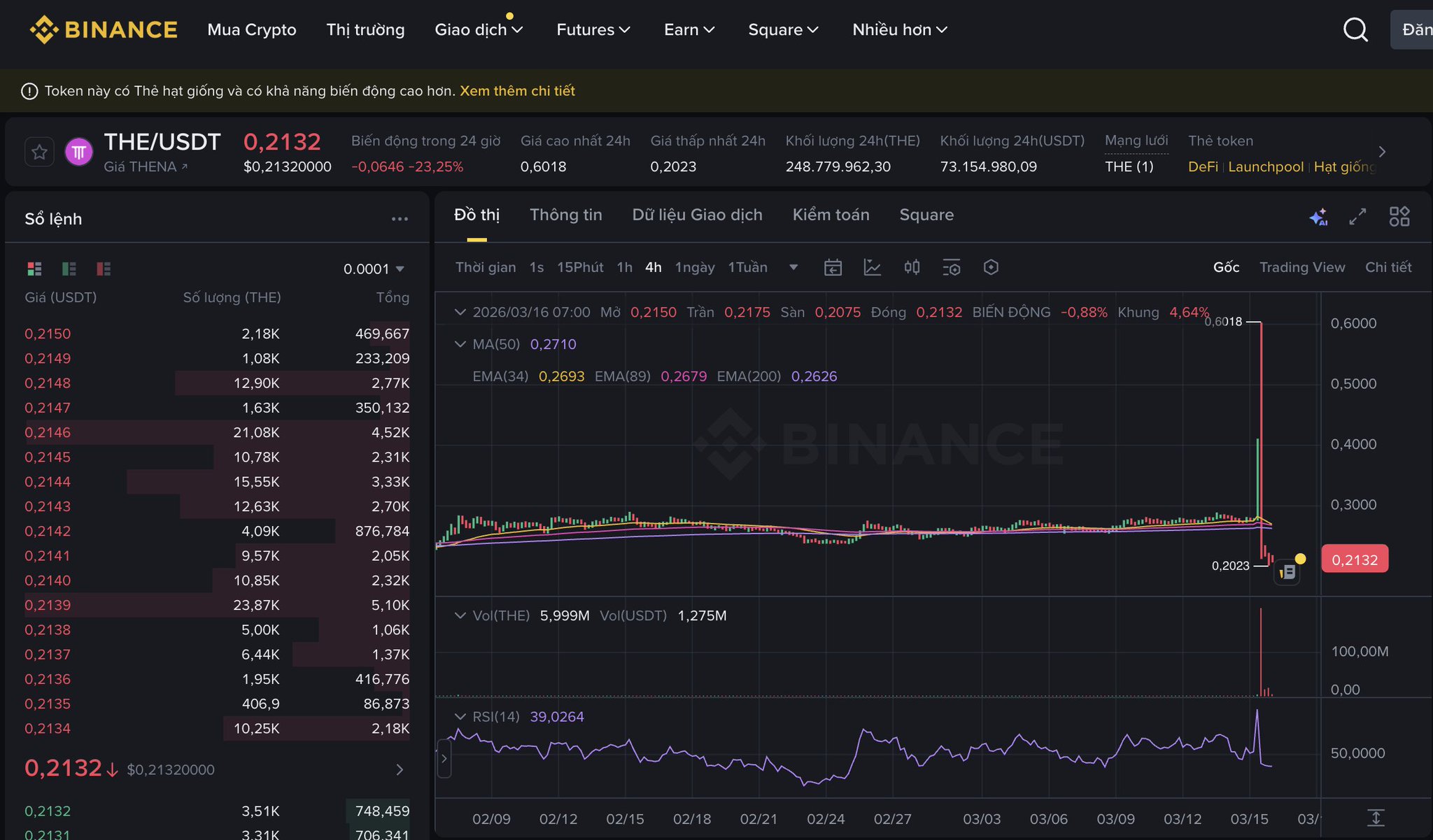Show only sell orders in order book

104,269
